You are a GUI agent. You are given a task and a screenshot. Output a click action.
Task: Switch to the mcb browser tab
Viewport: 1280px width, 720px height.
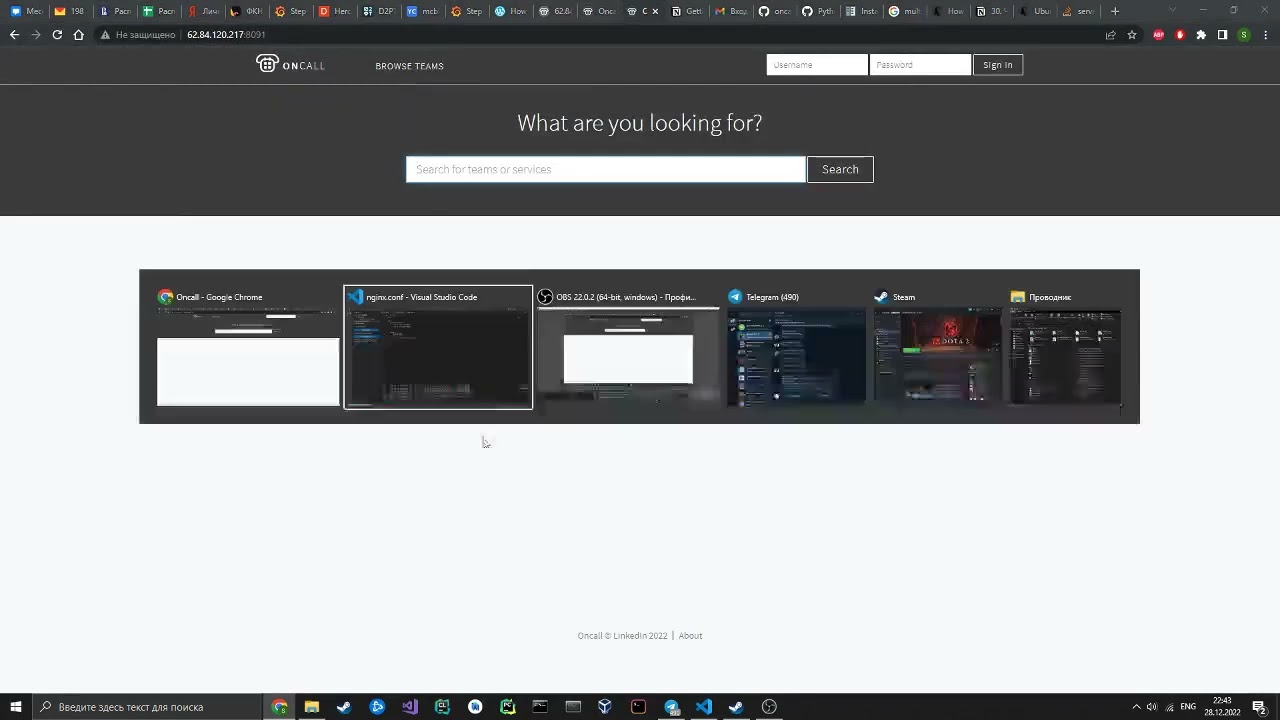click(x=422, y=11)
